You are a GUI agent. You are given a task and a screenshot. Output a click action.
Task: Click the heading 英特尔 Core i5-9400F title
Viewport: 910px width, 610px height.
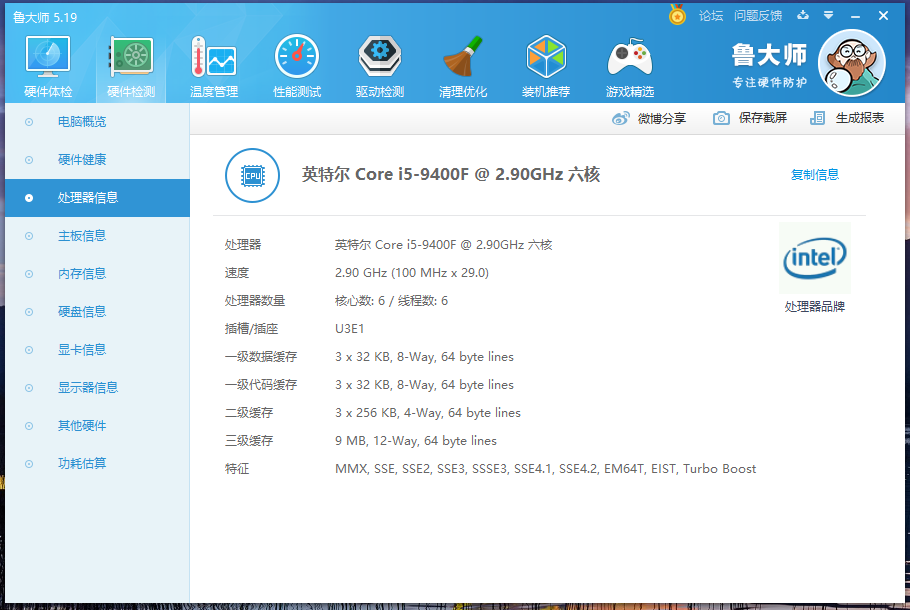450,174
